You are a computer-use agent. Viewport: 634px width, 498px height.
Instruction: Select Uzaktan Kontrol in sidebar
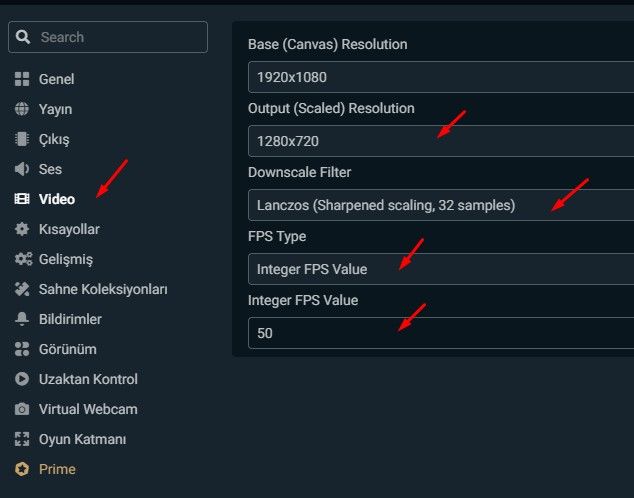coord(88,379)
